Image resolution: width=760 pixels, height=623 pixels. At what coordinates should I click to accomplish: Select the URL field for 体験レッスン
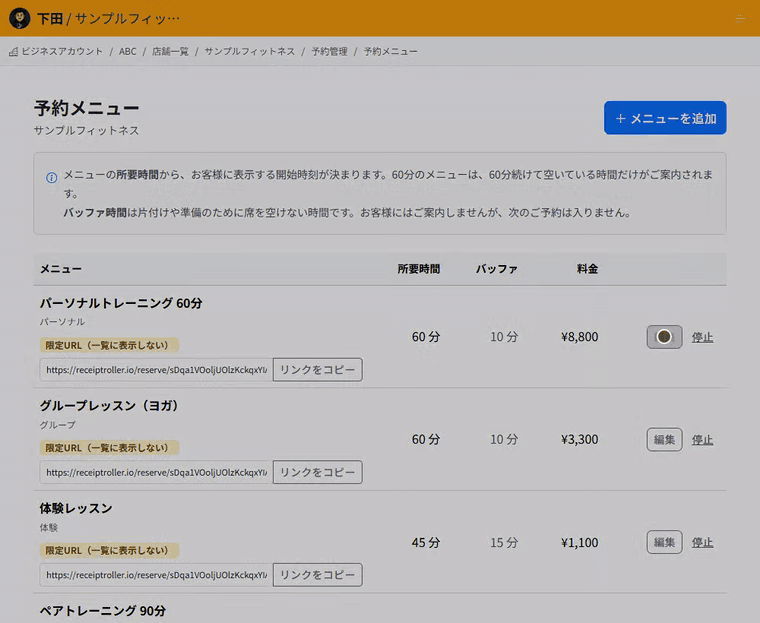point(156,575)
